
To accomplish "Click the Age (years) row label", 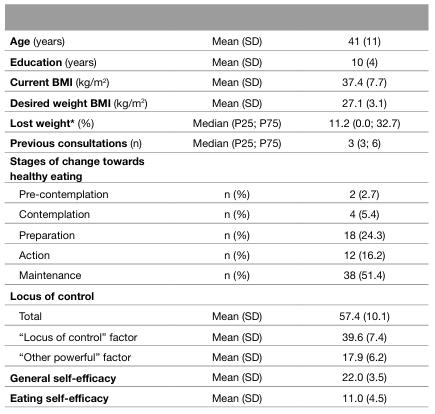I will coord(37,42).
